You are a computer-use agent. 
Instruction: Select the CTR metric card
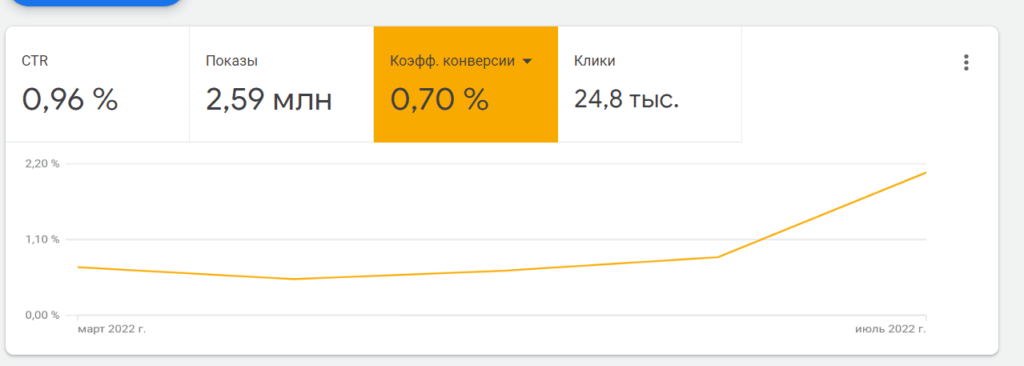[x=97, y=84]
